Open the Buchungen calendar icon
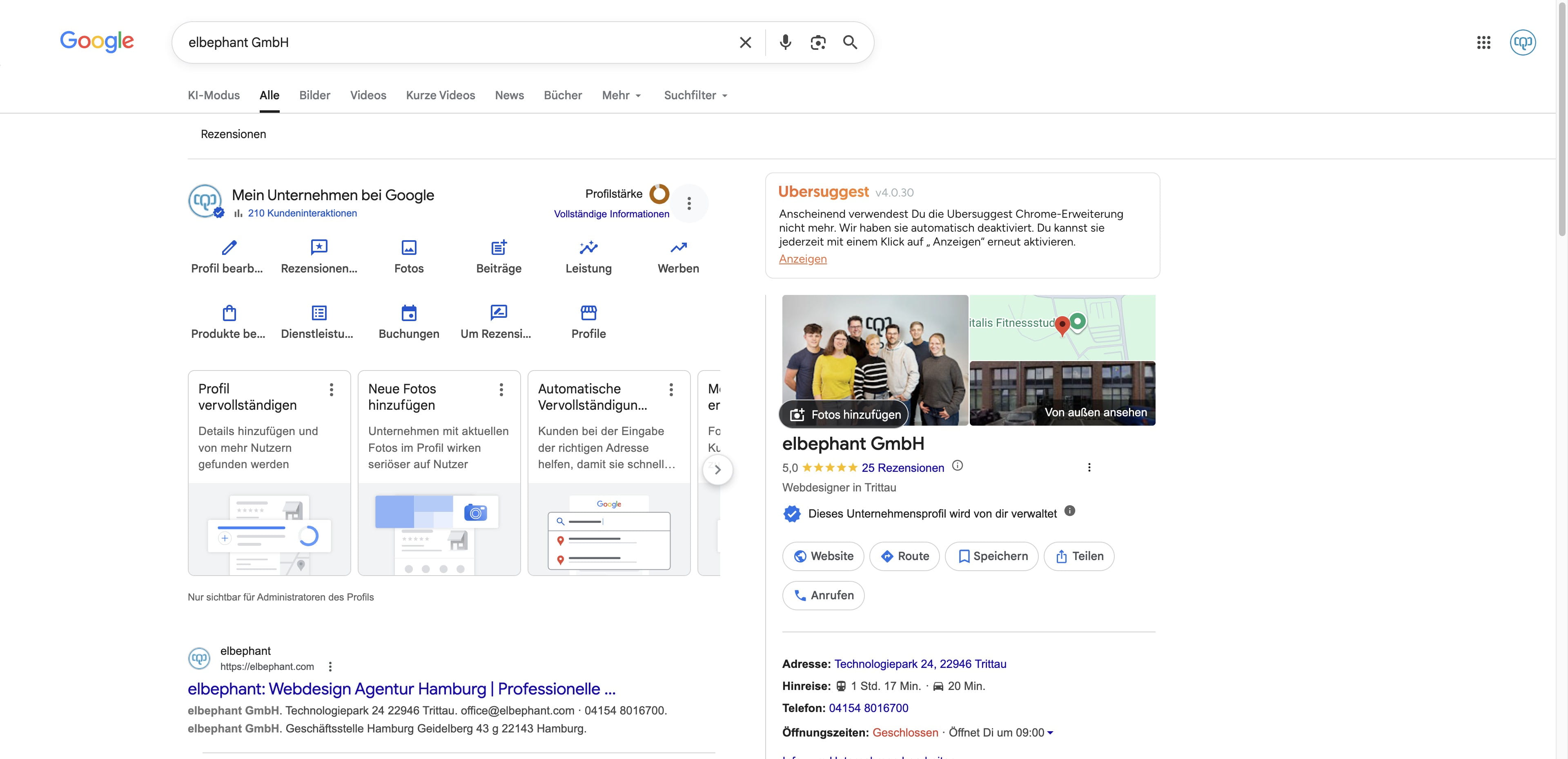1568x759 pixels. [409, 313]
